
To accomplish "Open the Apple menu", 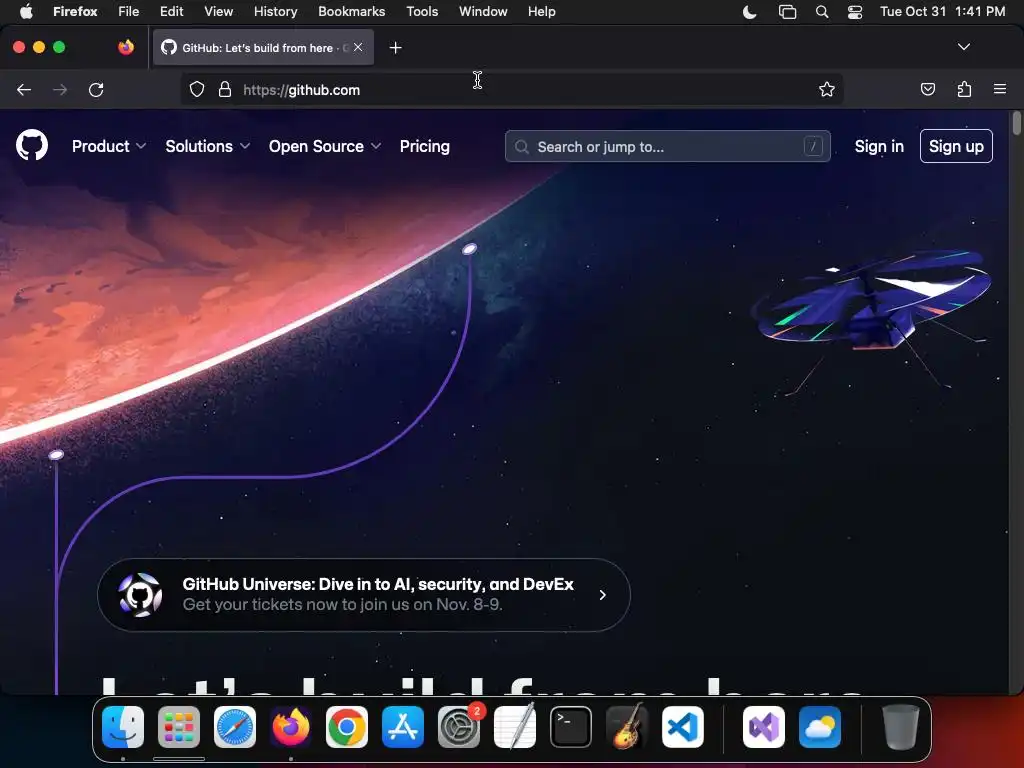I will pyautogui.click(x=26, y=11).
